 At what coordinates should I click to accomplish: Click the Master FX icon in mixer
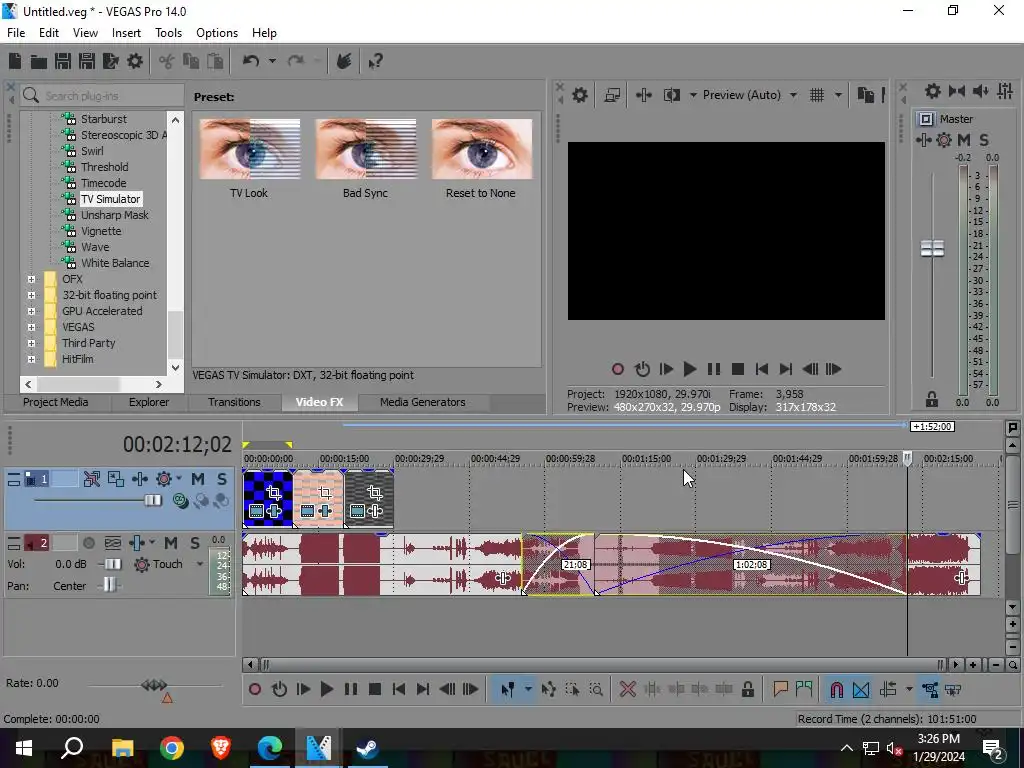(923, 140)
